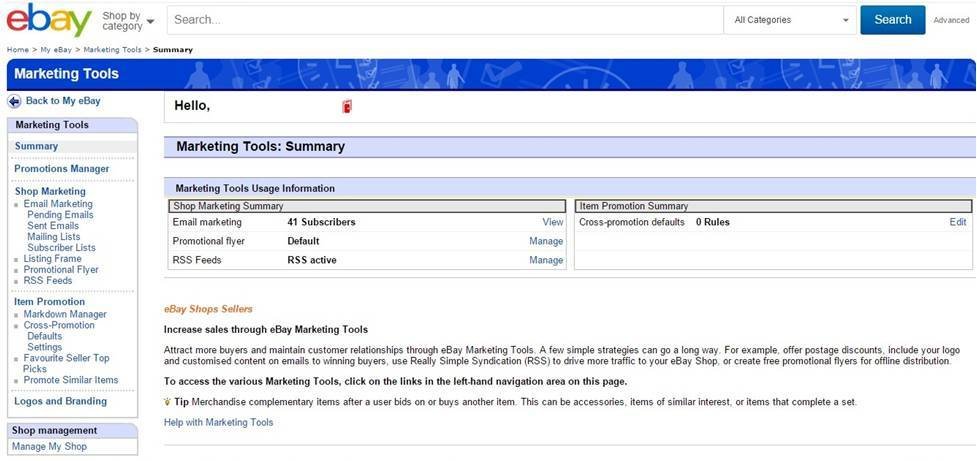Click Manage for RSS Feeds
977x461 pixels.
tap(546, 260)
